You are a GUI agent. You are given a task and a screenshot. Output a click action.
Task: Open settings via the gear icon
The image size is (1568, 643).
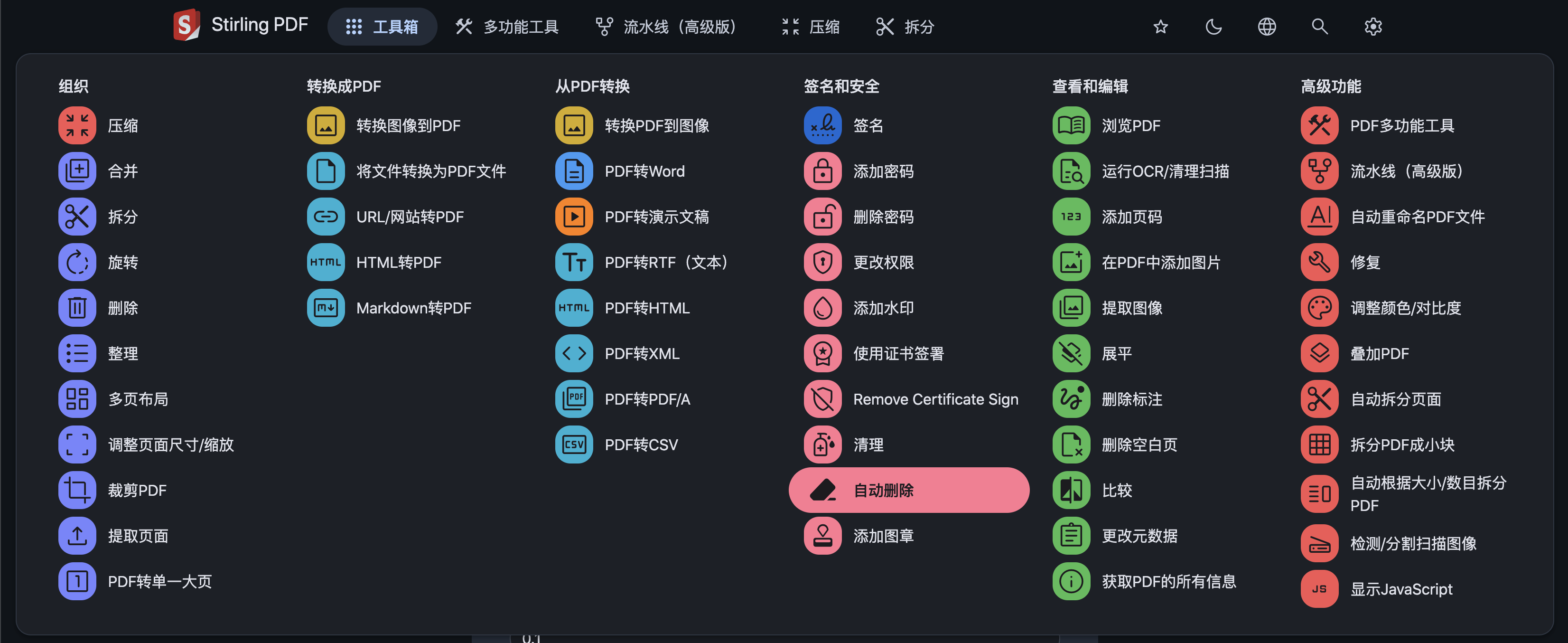[1372, 27]
